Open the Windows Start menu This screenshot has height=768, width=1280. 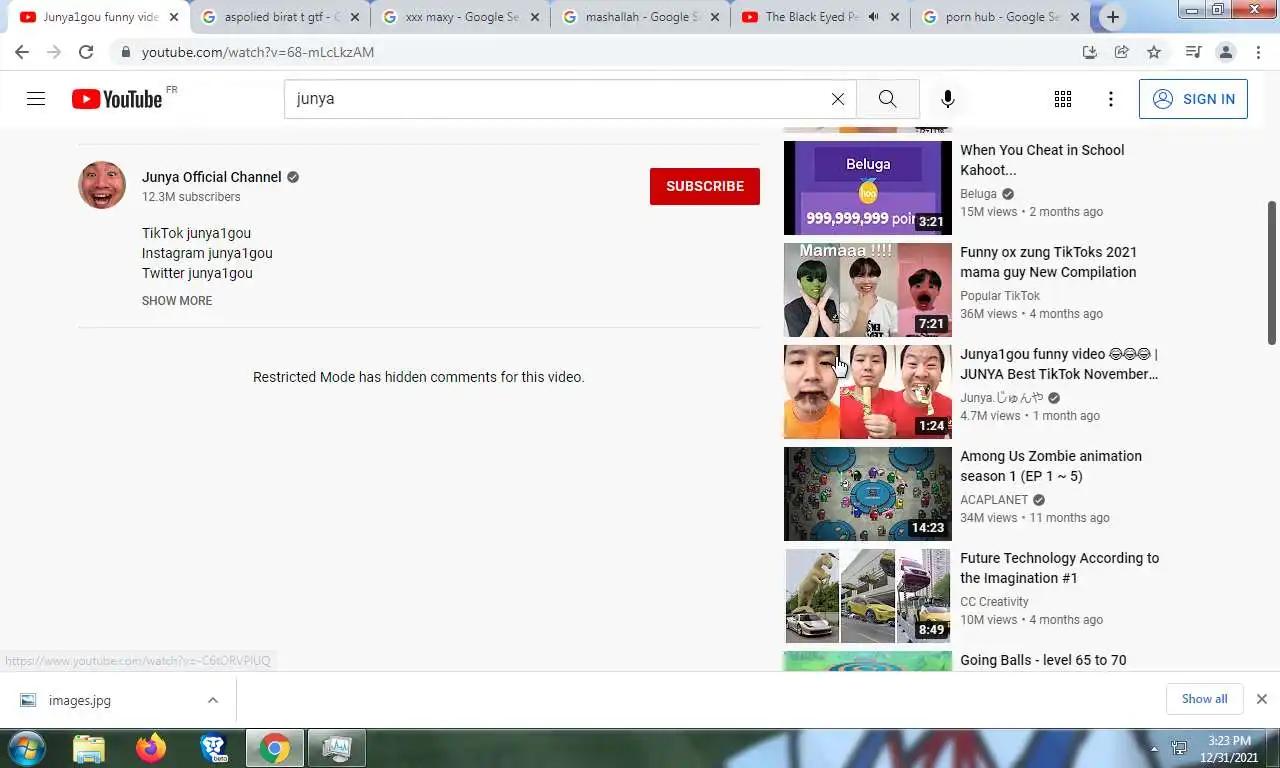(x=26, y=748)
